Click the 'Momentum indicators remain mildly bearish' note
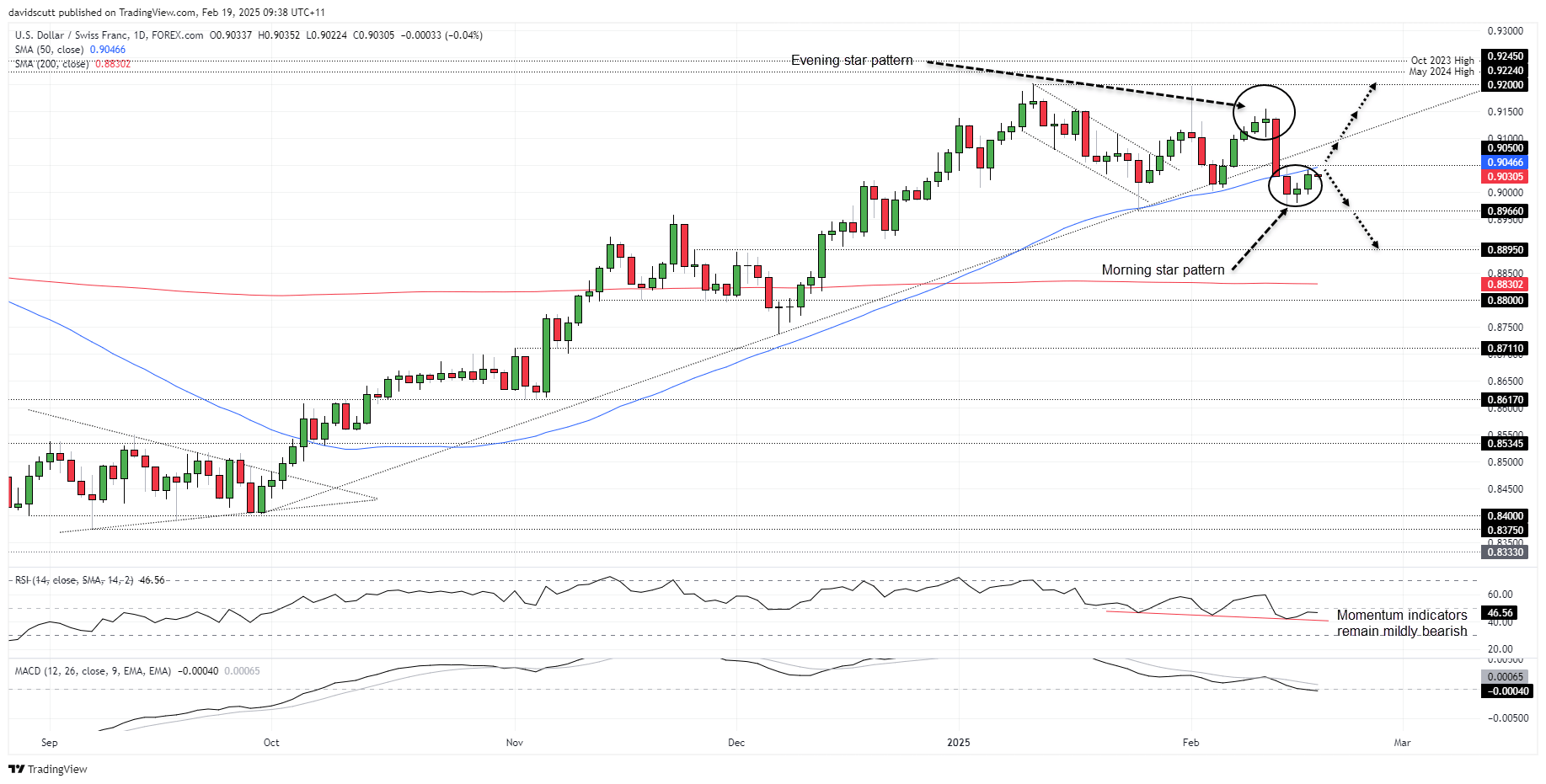 tap(1402, 623)
